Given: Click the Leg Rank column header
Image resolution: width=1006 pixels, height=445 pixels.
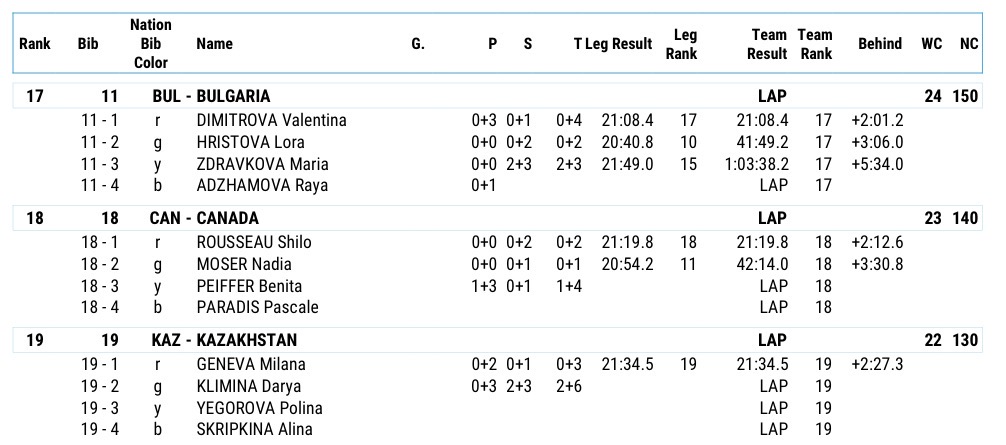Looking at the screenshot, I should click(685, 44).
